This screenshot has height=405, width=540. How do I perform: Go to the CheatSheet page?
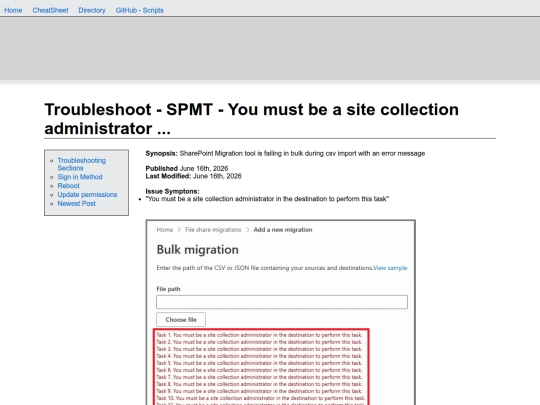pos(50,10)
